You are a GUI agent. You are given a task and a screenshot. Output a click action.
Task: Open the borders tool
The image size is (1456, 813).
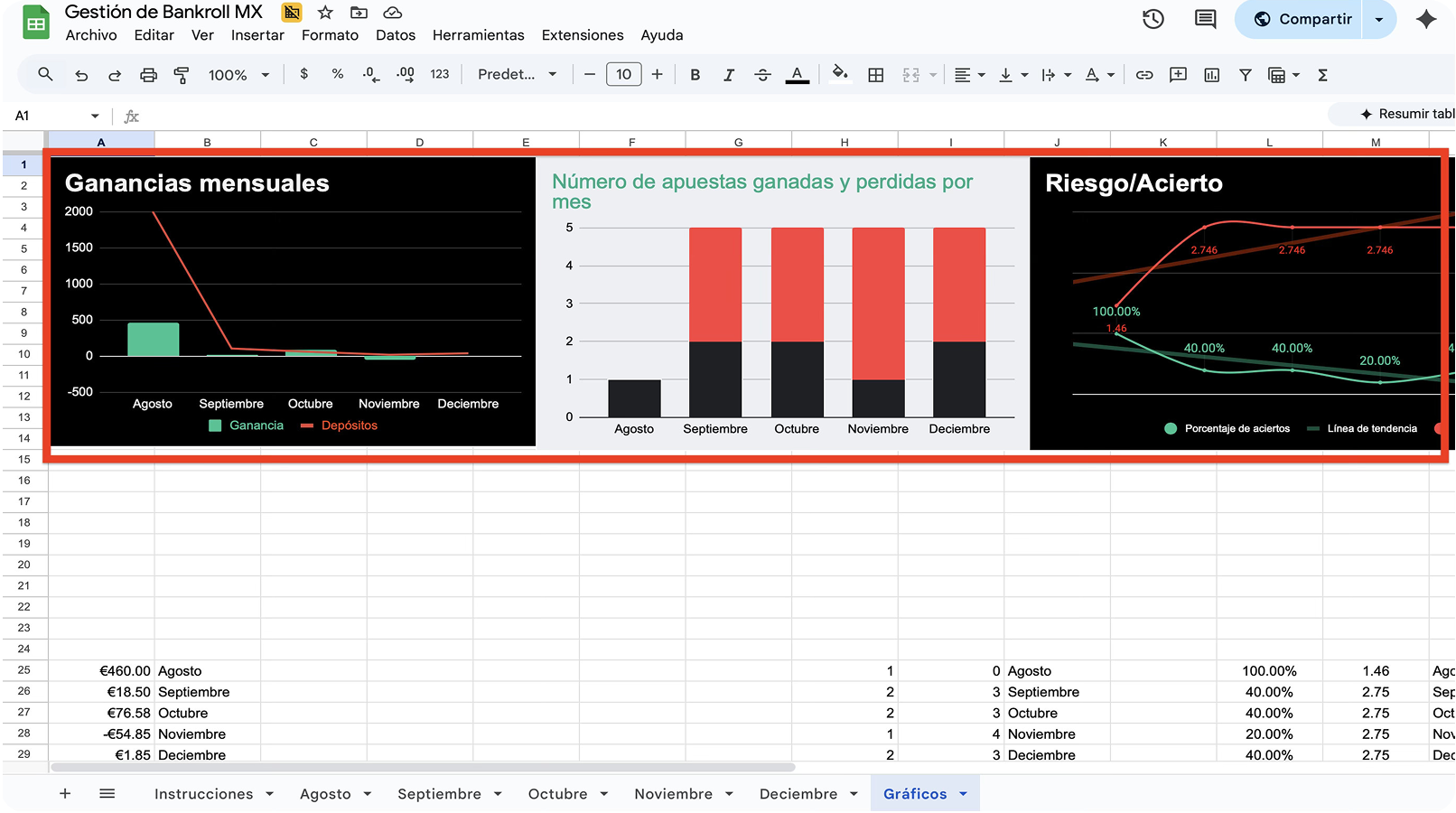tap(875, 75)
